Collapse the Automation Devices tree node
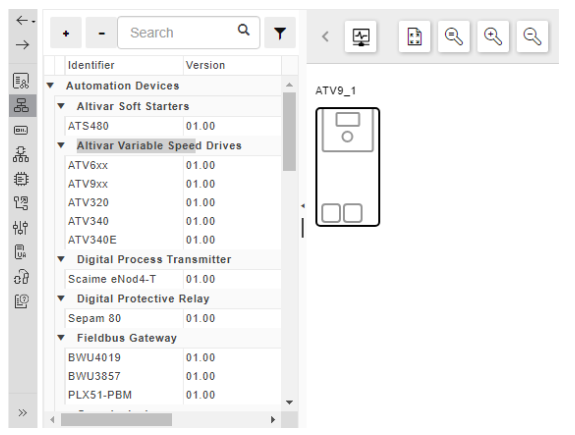The height and width of the screenshot is (435, 575). pyautogui.click(x=50, y=85)
